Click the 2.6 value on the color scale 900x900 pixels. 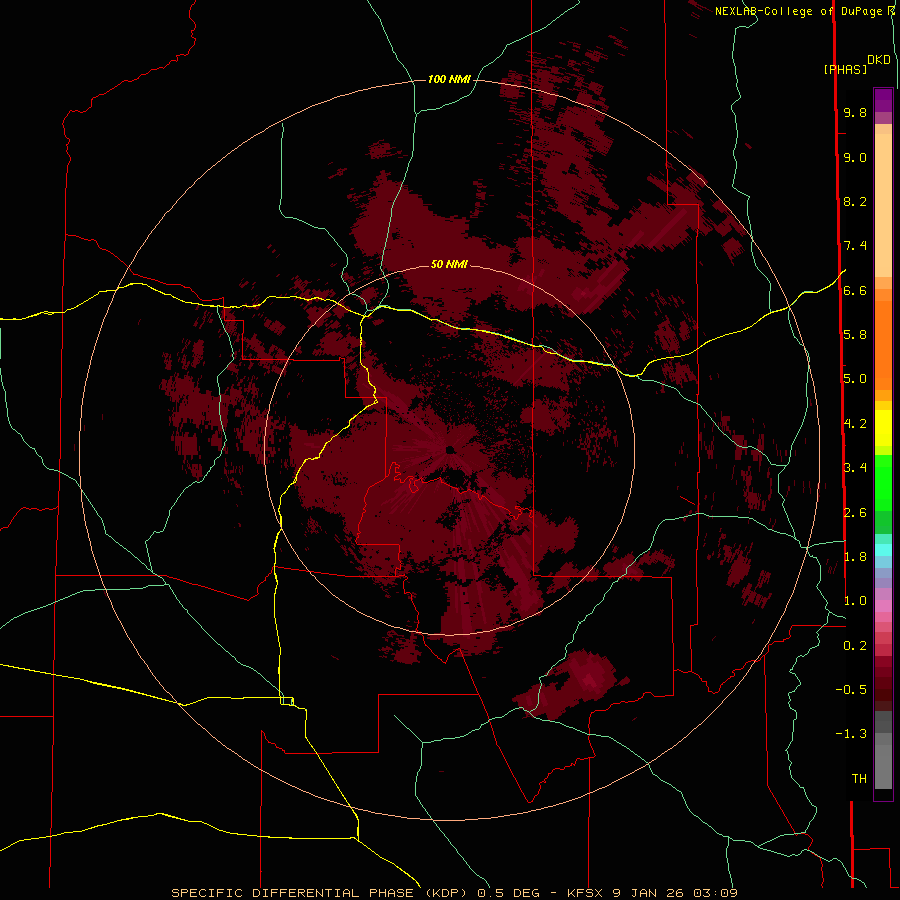coord(855,513)
